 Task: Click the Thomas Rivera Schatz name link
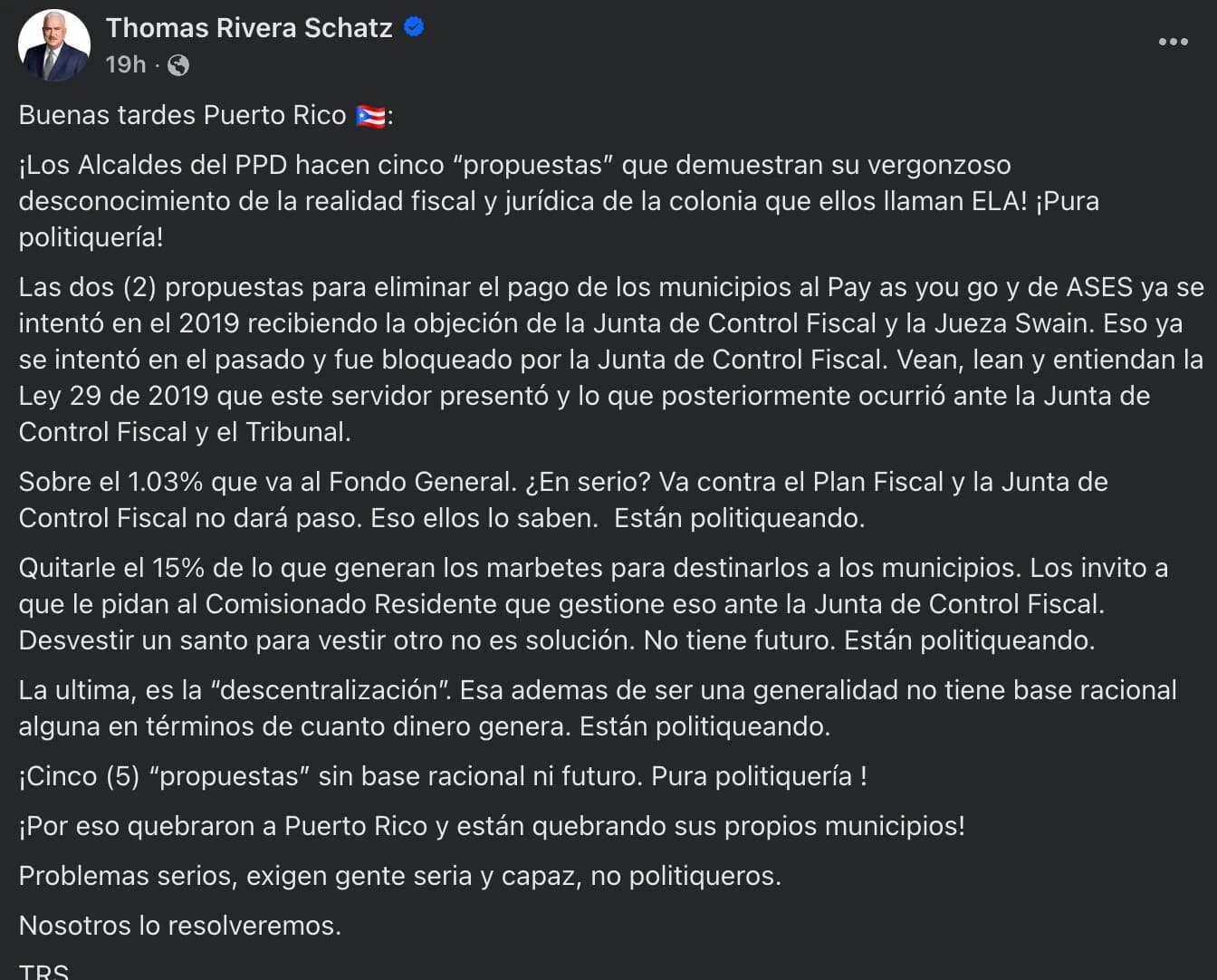tap(249, 28)
